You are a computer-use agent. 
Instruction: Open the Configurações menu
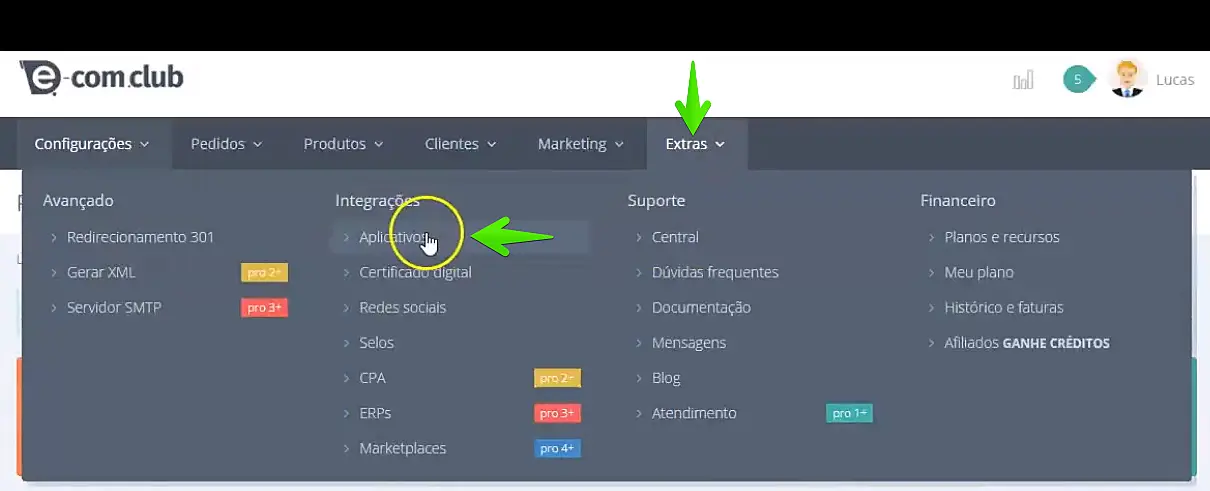[x=92, y=144]
